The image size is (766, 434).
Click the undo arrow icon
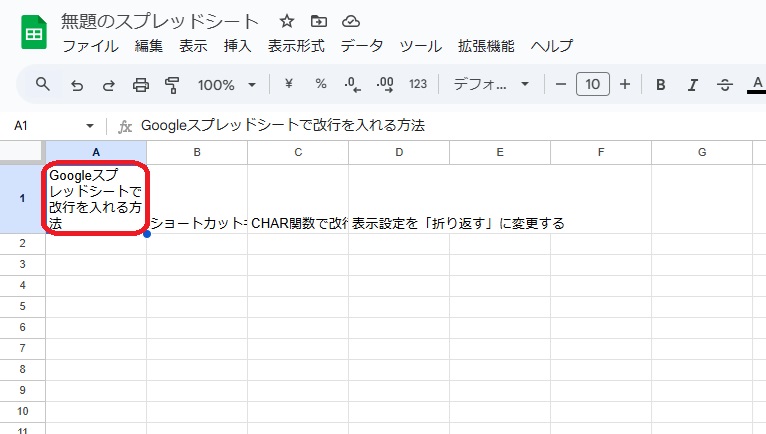77,85
